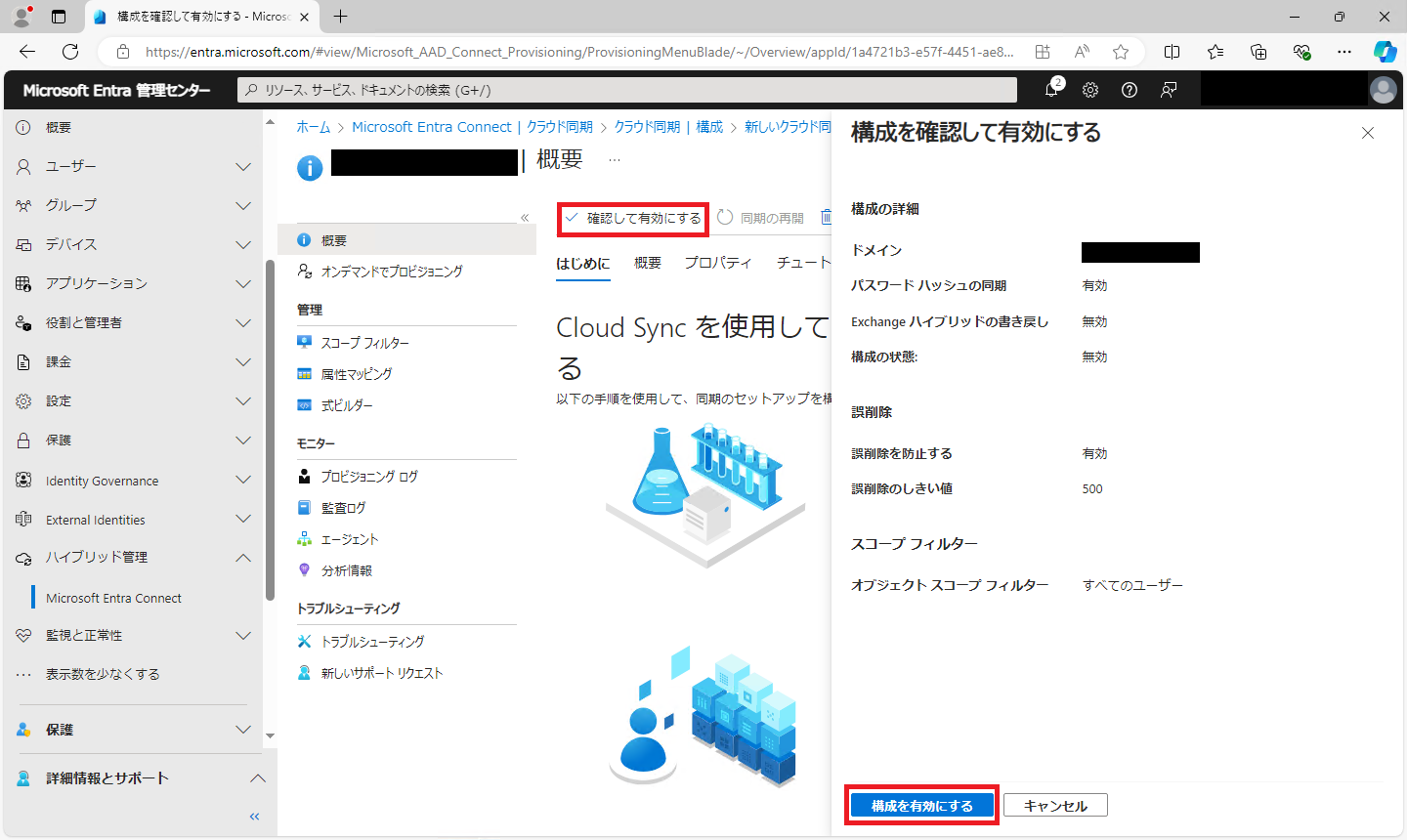The height and width of the screenshot is (840, 1407).
Task: Collapse the blade menu with double chevron
Action: pos(525,218)
